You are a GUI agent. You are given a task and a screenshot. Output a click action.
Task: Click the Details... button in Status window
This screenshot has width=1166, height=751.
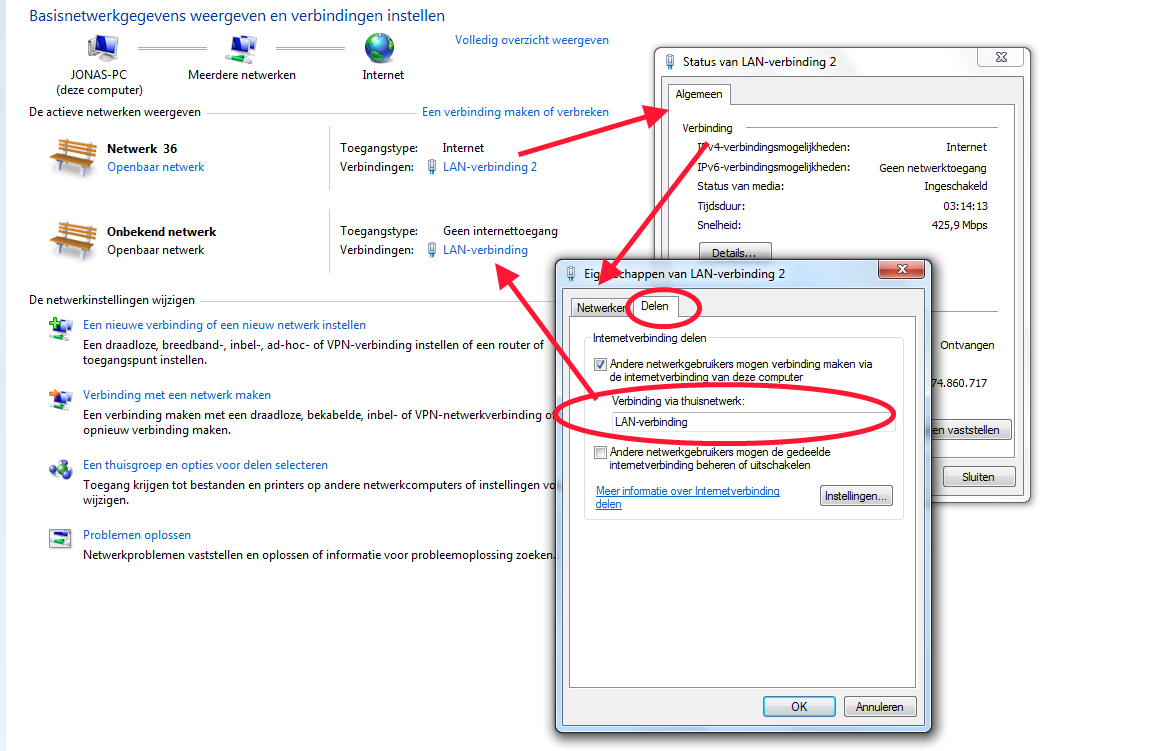(x=735, y=251)
